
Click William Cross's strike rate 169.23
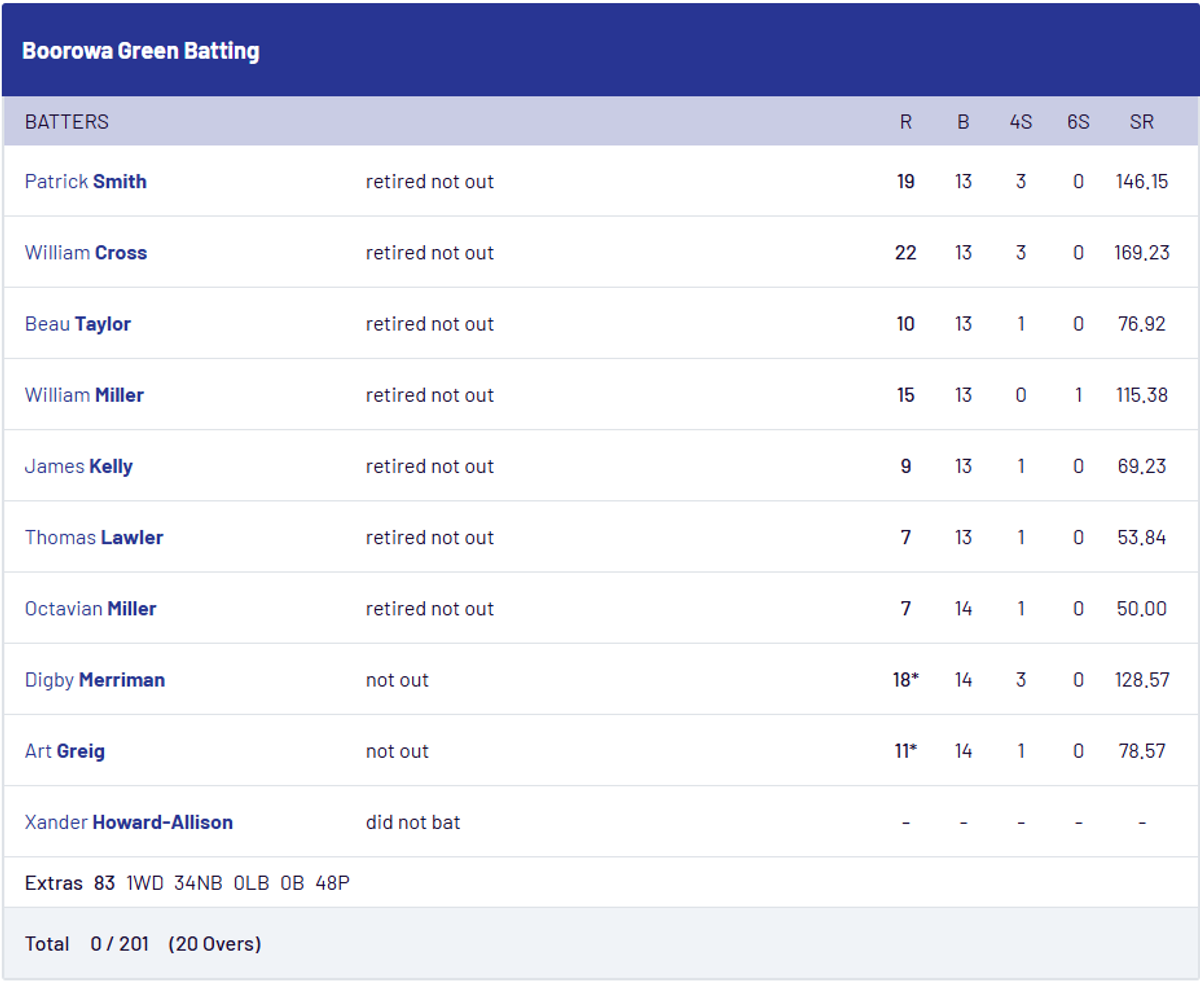(1141, 253)
